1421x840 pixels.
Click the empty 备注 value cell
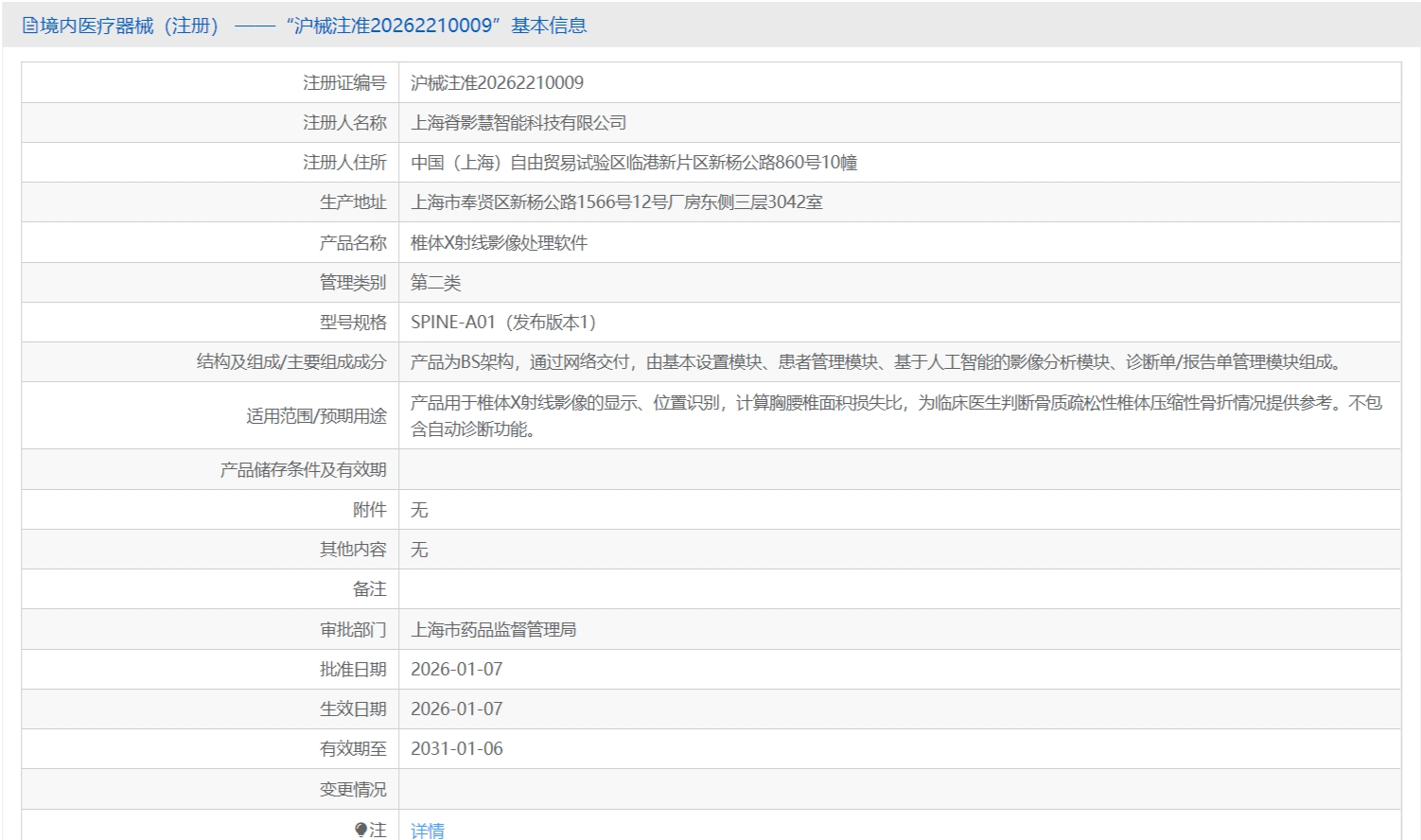point(899,589)
